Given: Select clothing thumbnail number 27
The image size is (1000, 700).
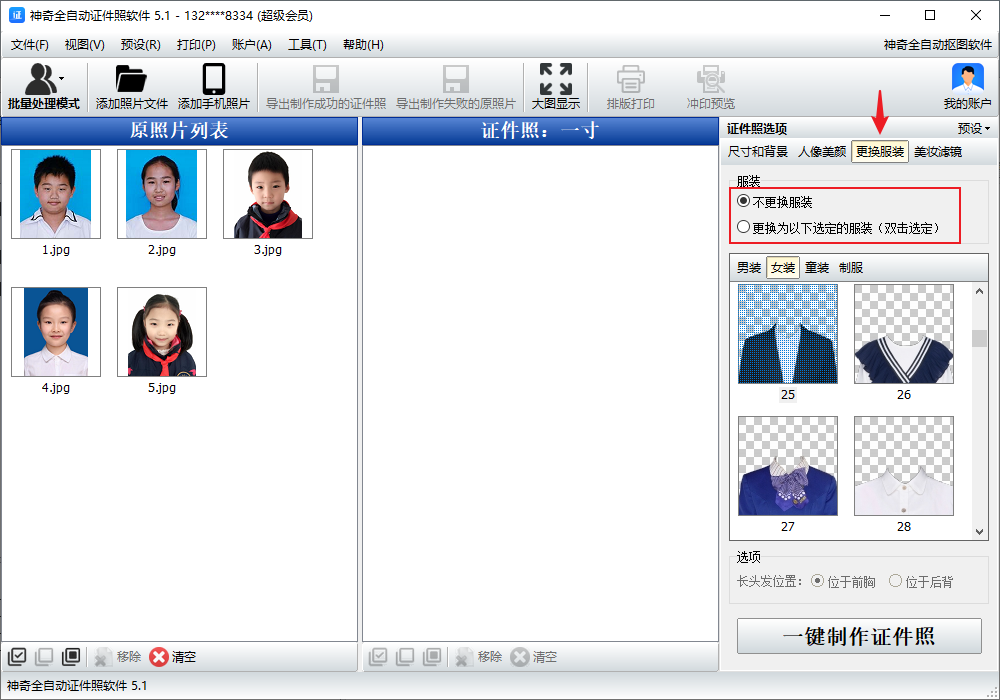Looking at the screenshot, I should 788,466.
